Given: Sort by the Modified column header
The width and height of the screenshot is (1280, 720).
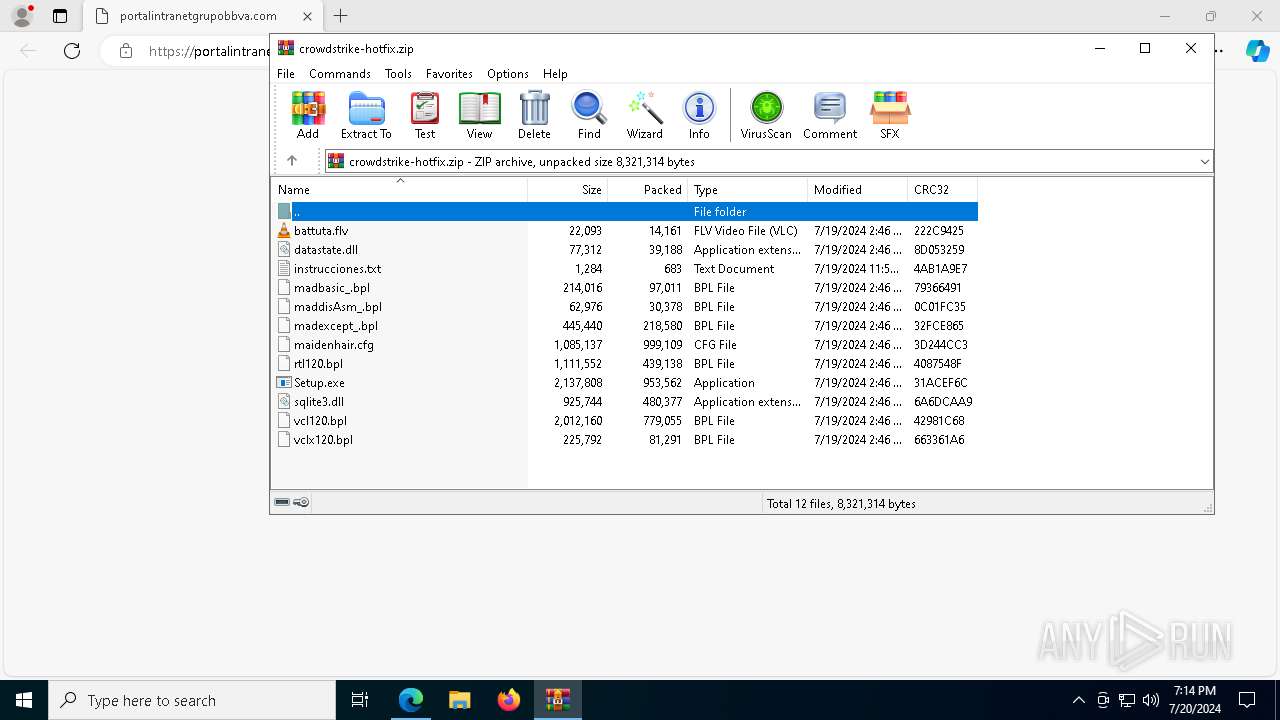Looking at the screenshot, I should pyautogui.click(x=857, y=190).
